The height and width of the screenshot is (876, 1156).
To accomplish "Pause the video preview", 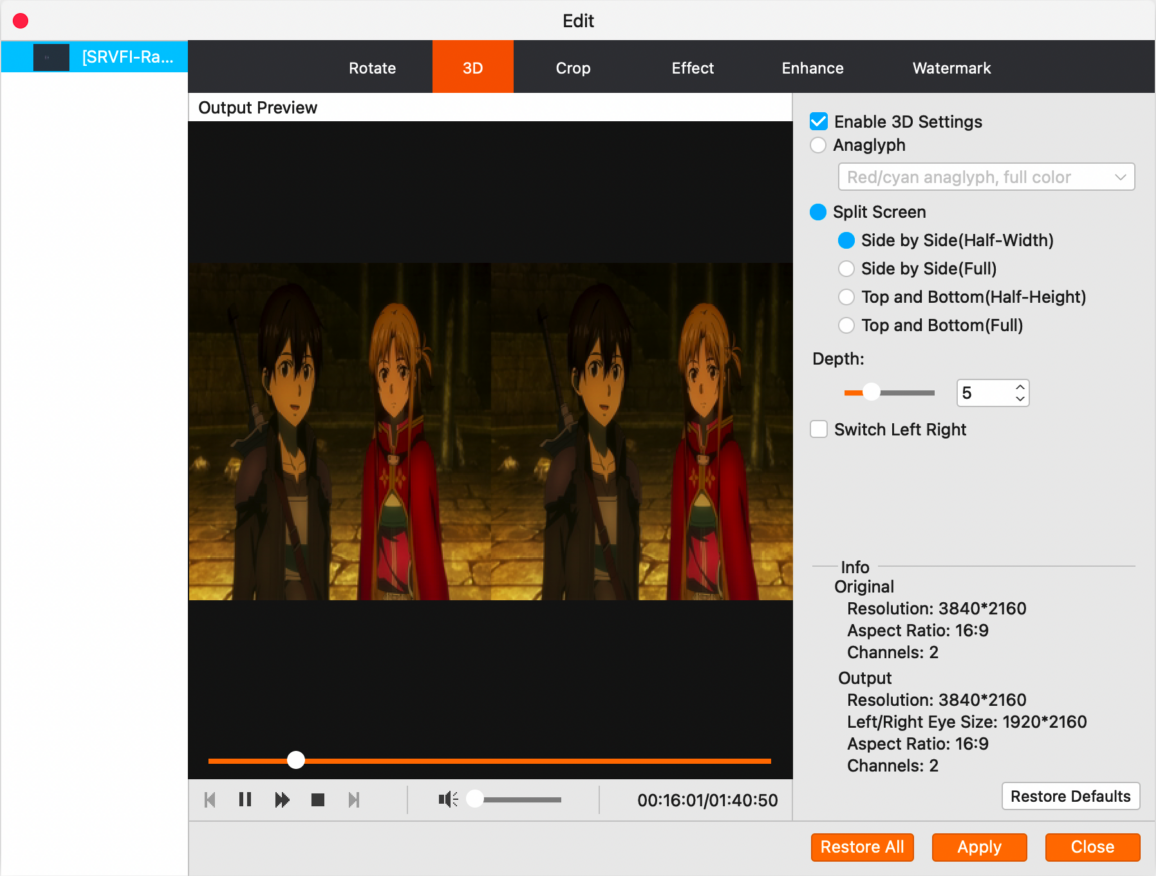I will point(246,800).
